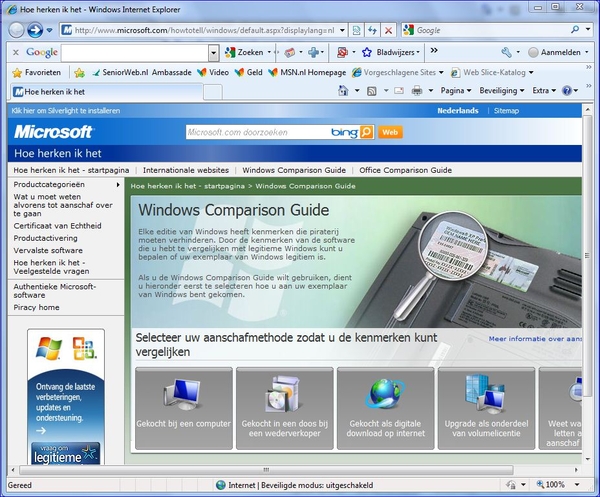Open the recent pages dropdown arrow
This screenshot has width=600, height=497.
point(49,30)
